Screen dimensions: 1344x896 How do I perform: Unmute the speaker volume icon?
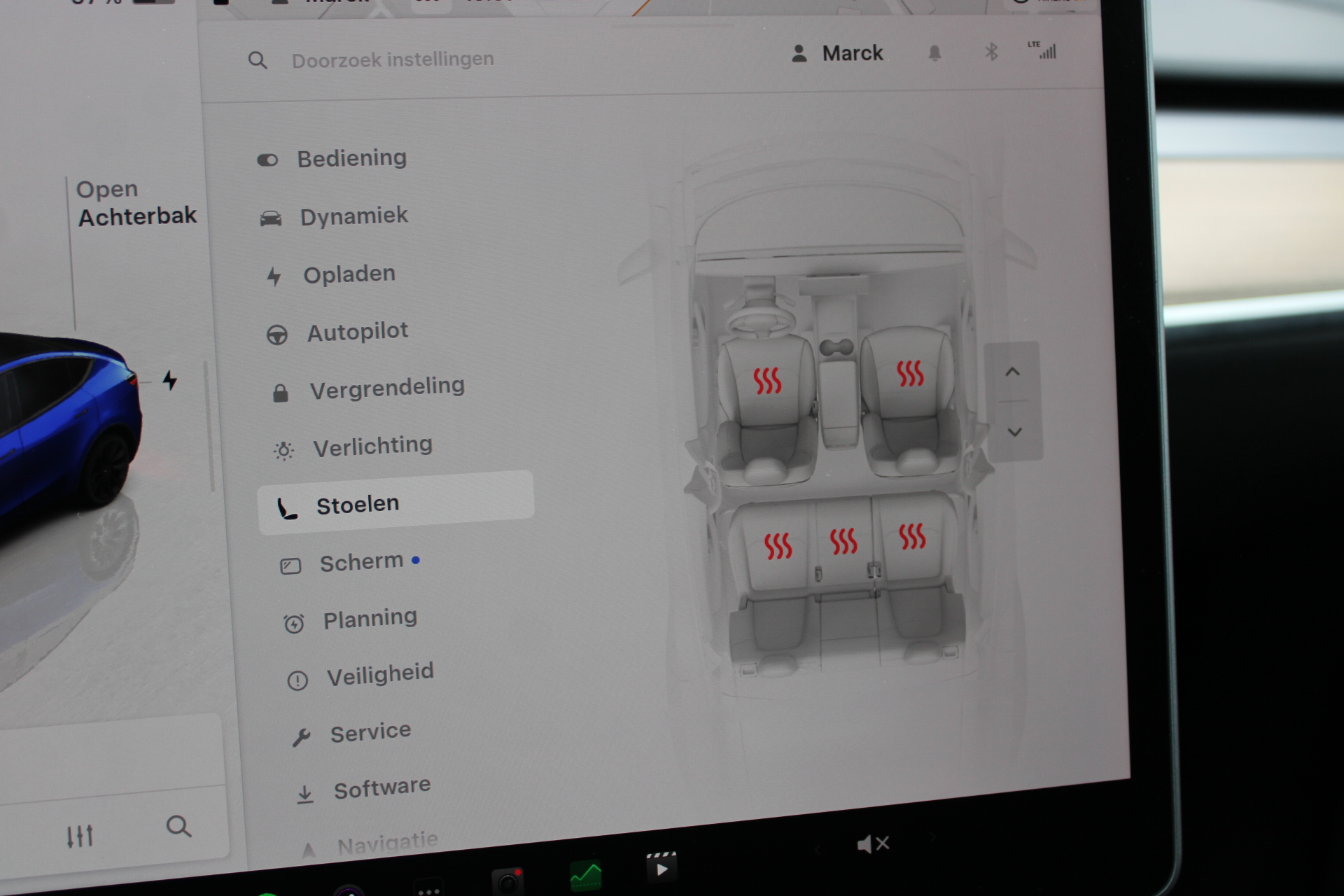(x=872, y=844)
